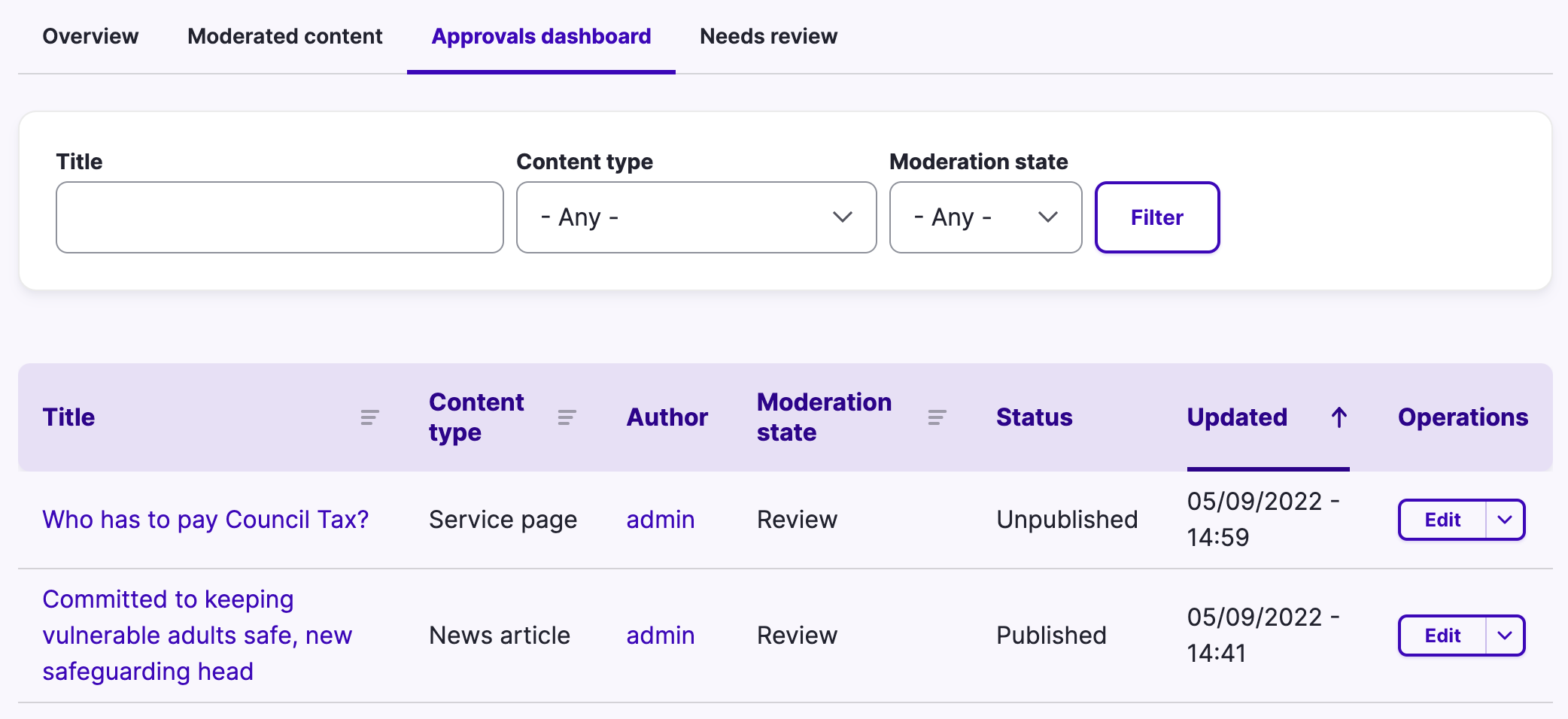Focus the Title filter text field
This screenshot has width=1568, height=719.
279,217
